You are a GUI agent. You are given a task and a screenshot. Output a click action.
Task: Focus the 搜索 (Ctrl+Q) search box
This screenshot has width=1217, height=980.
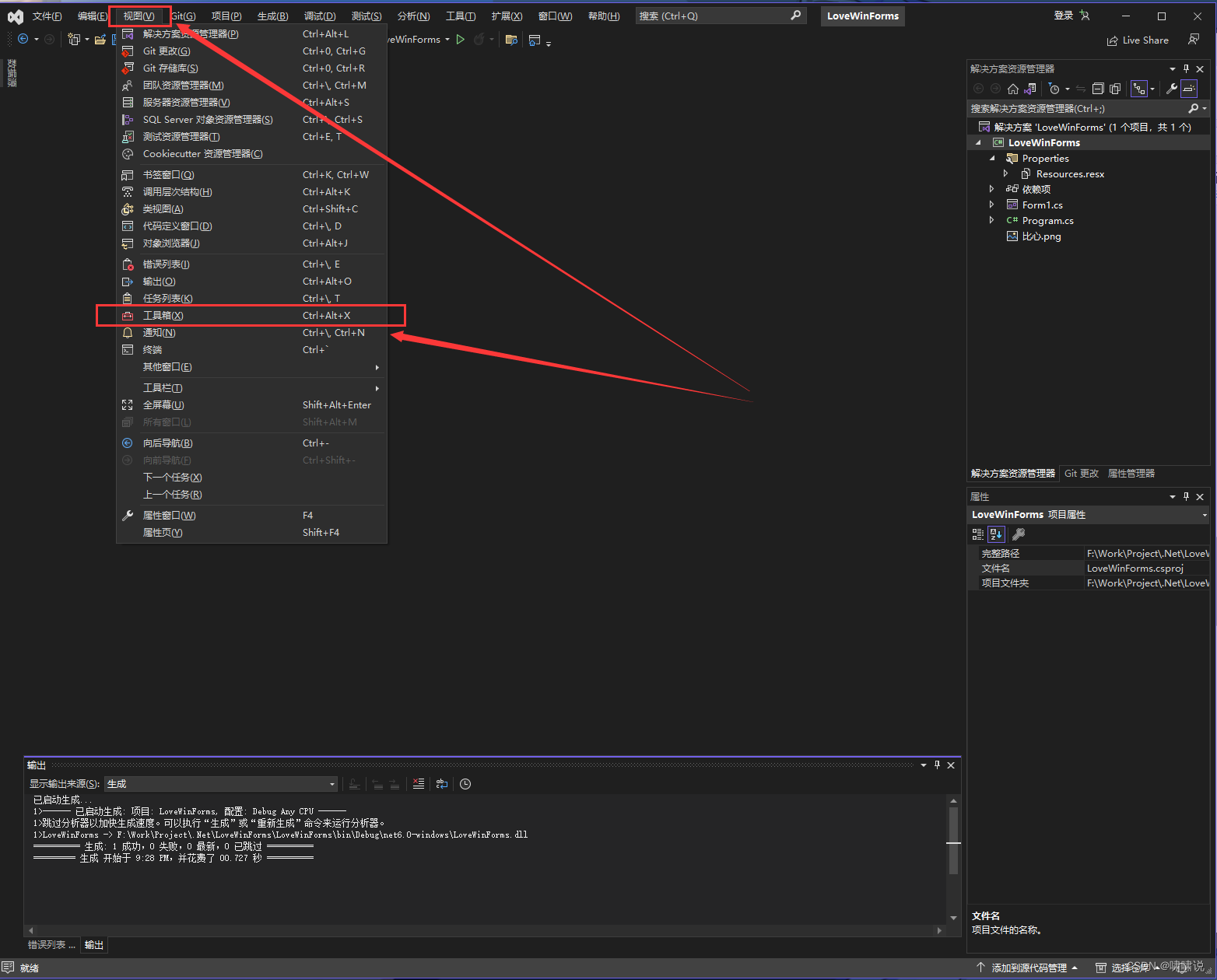720,16
